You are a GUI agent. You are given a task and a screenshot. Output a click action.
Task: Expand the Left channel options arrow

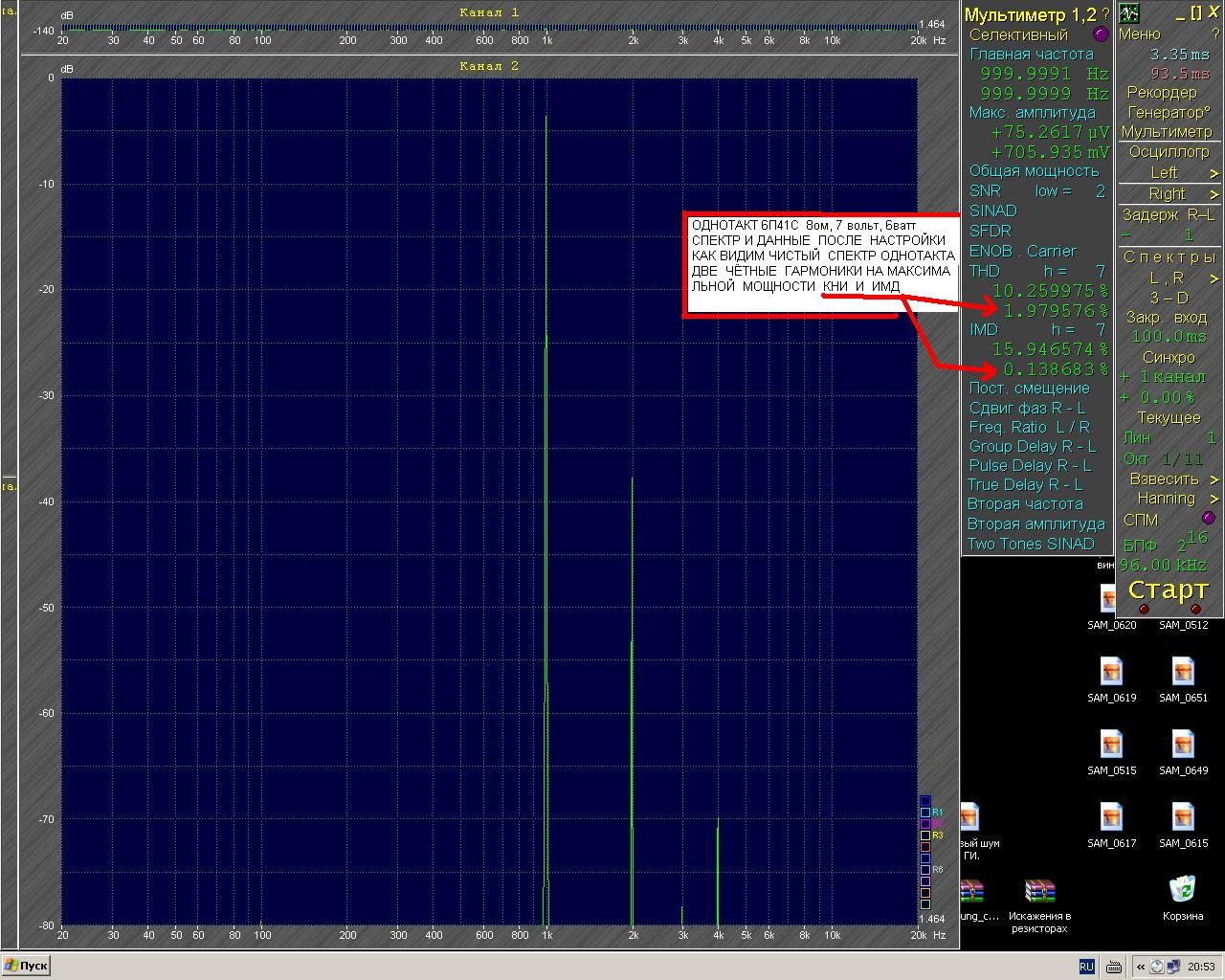[1214, 173]
